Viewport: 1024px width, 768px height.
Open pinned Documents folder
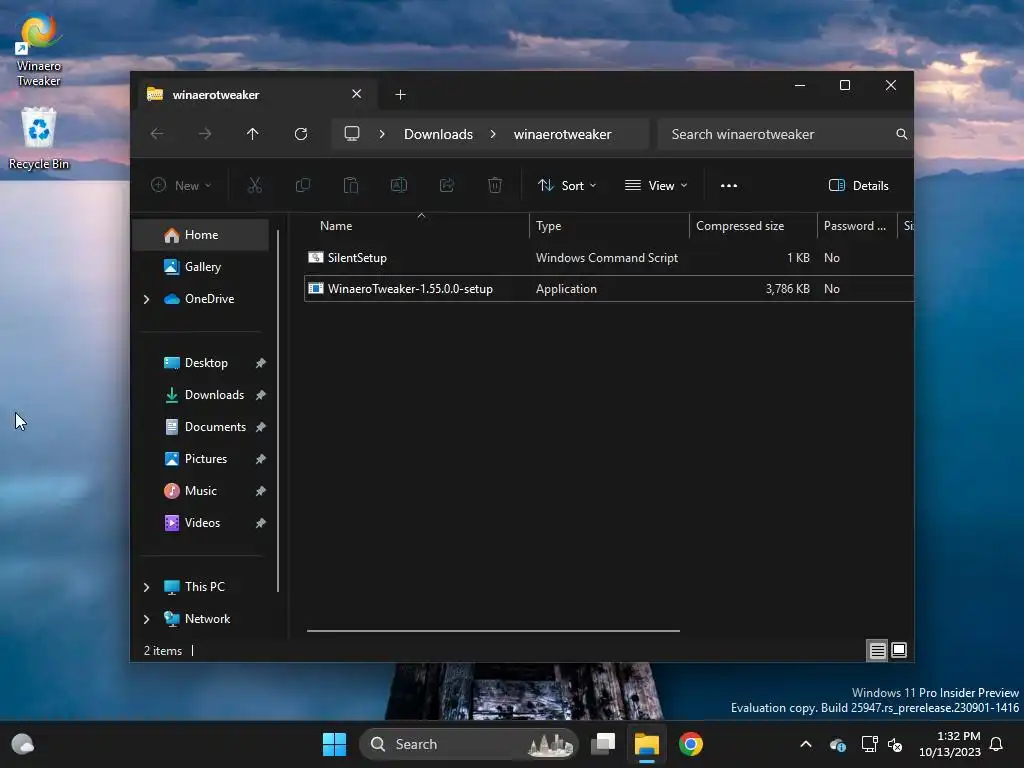[215, 426]
